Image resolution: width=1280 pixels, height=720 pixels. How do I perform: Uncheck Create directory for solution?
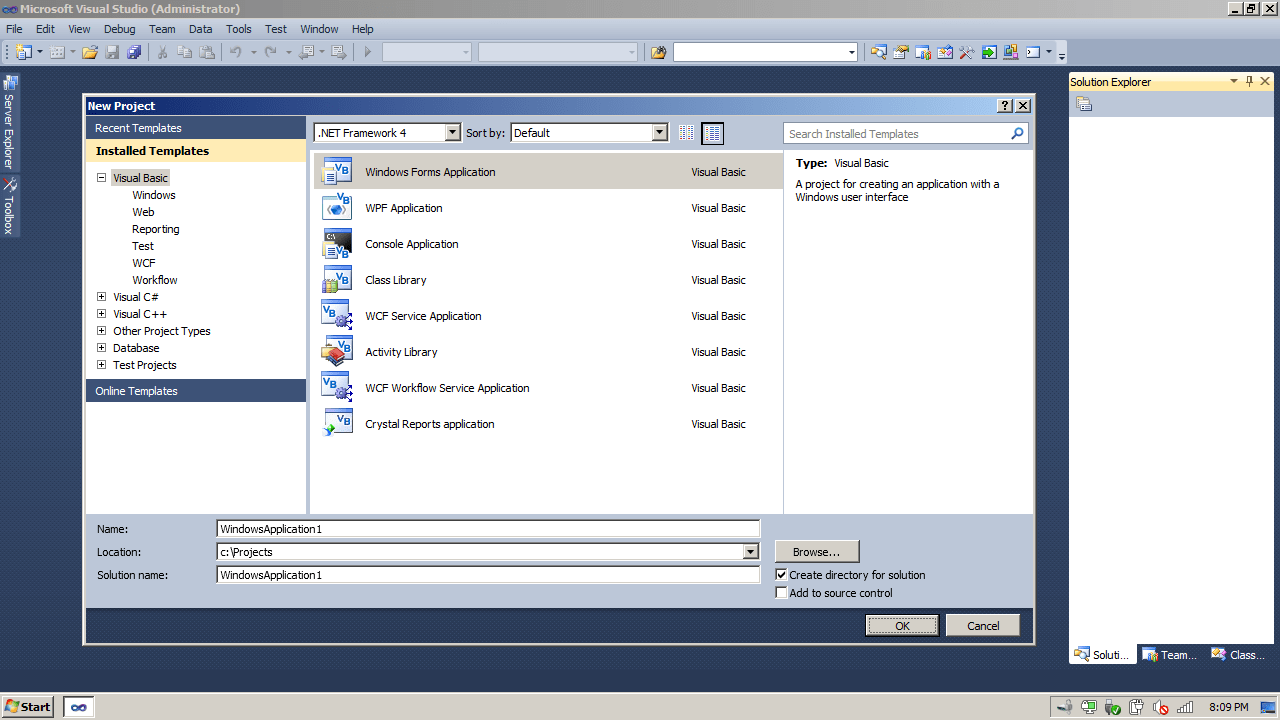(x=783, y=574)
